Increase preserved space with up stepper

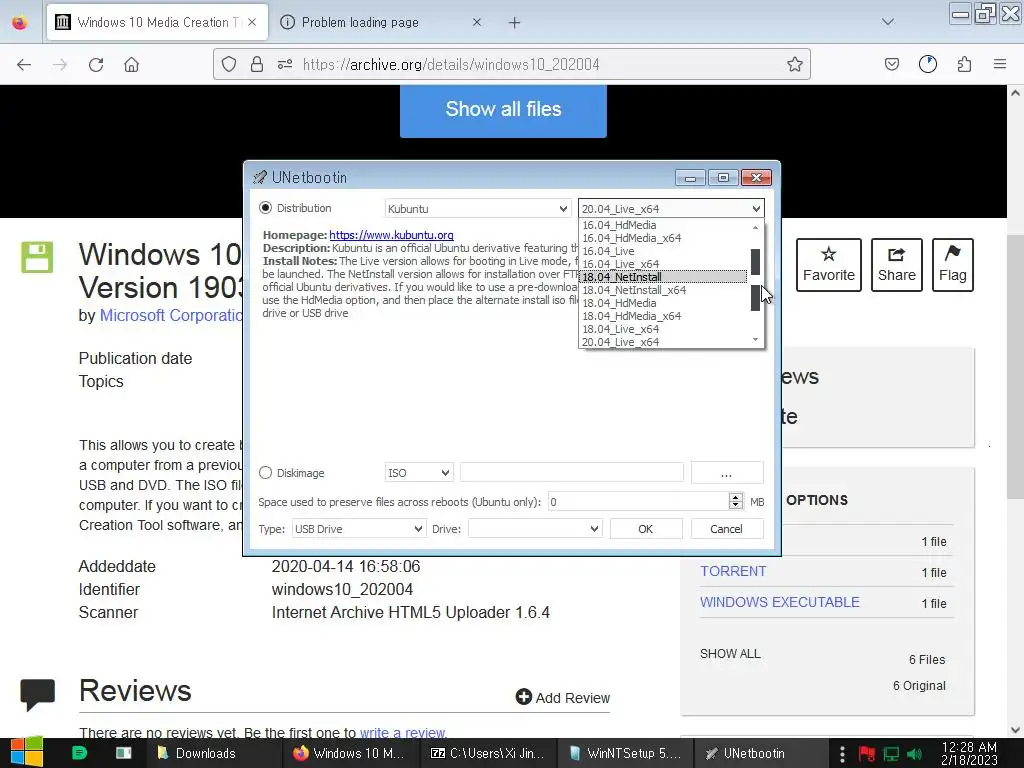tap(736, 497)
